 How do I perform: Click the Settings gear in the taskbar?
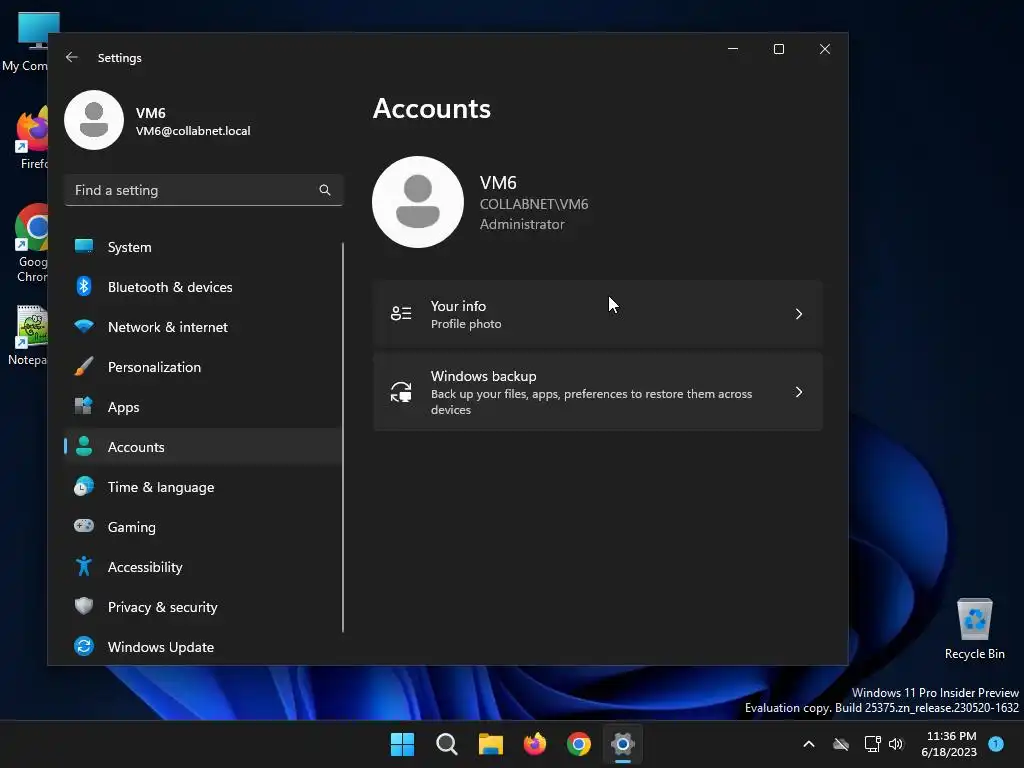tap(623, 744)
